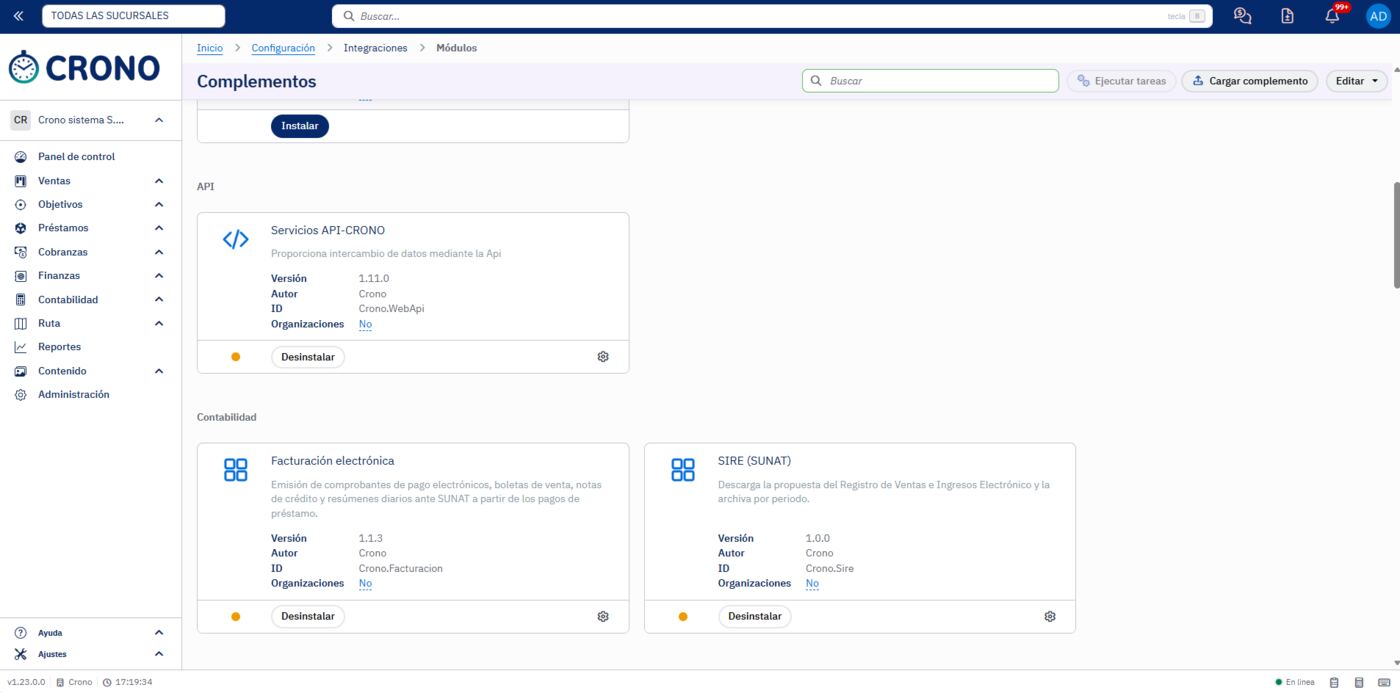Click the Ejecutar tareas button
1400x693 pixels.
1120,81
